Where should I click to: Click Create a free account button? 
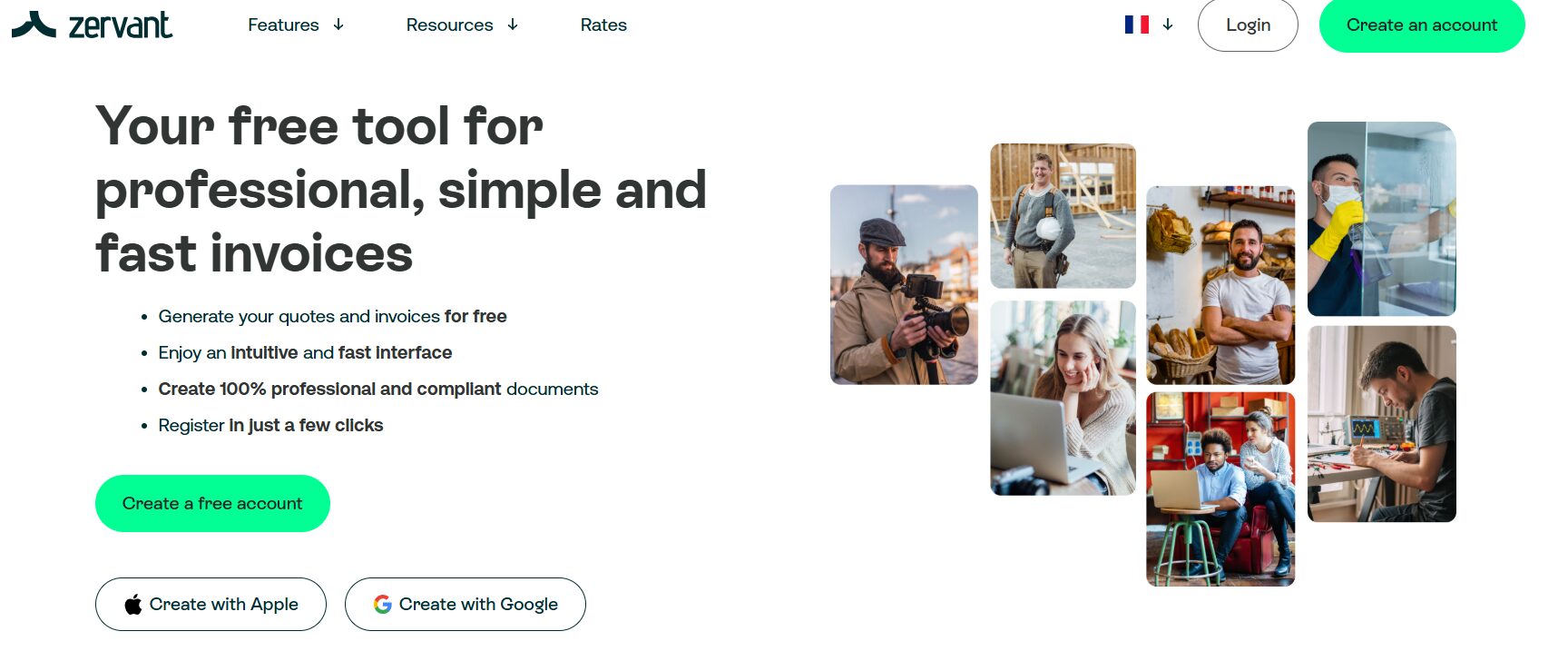212,503
